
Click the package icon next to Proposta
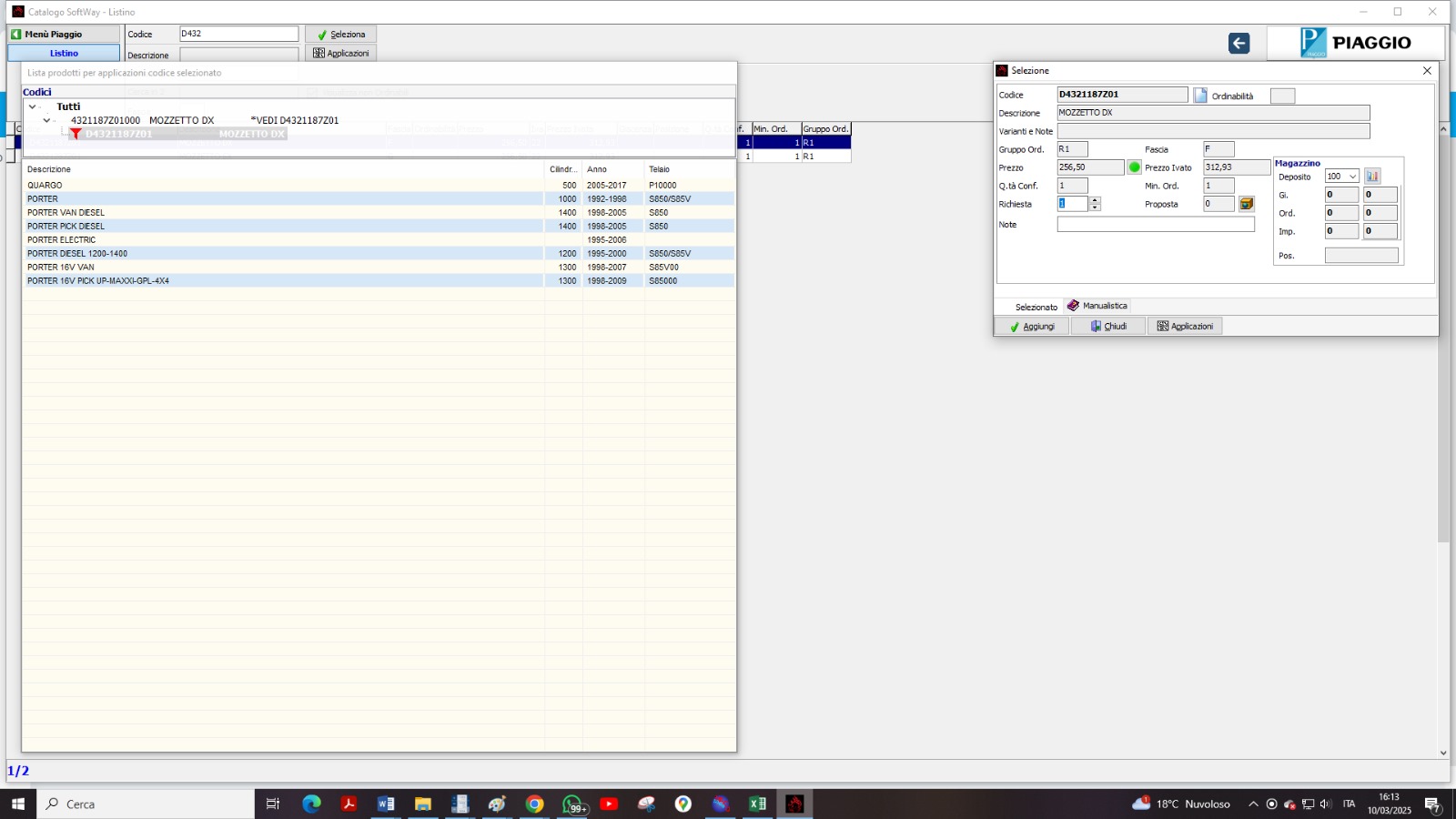[1247, 204]
